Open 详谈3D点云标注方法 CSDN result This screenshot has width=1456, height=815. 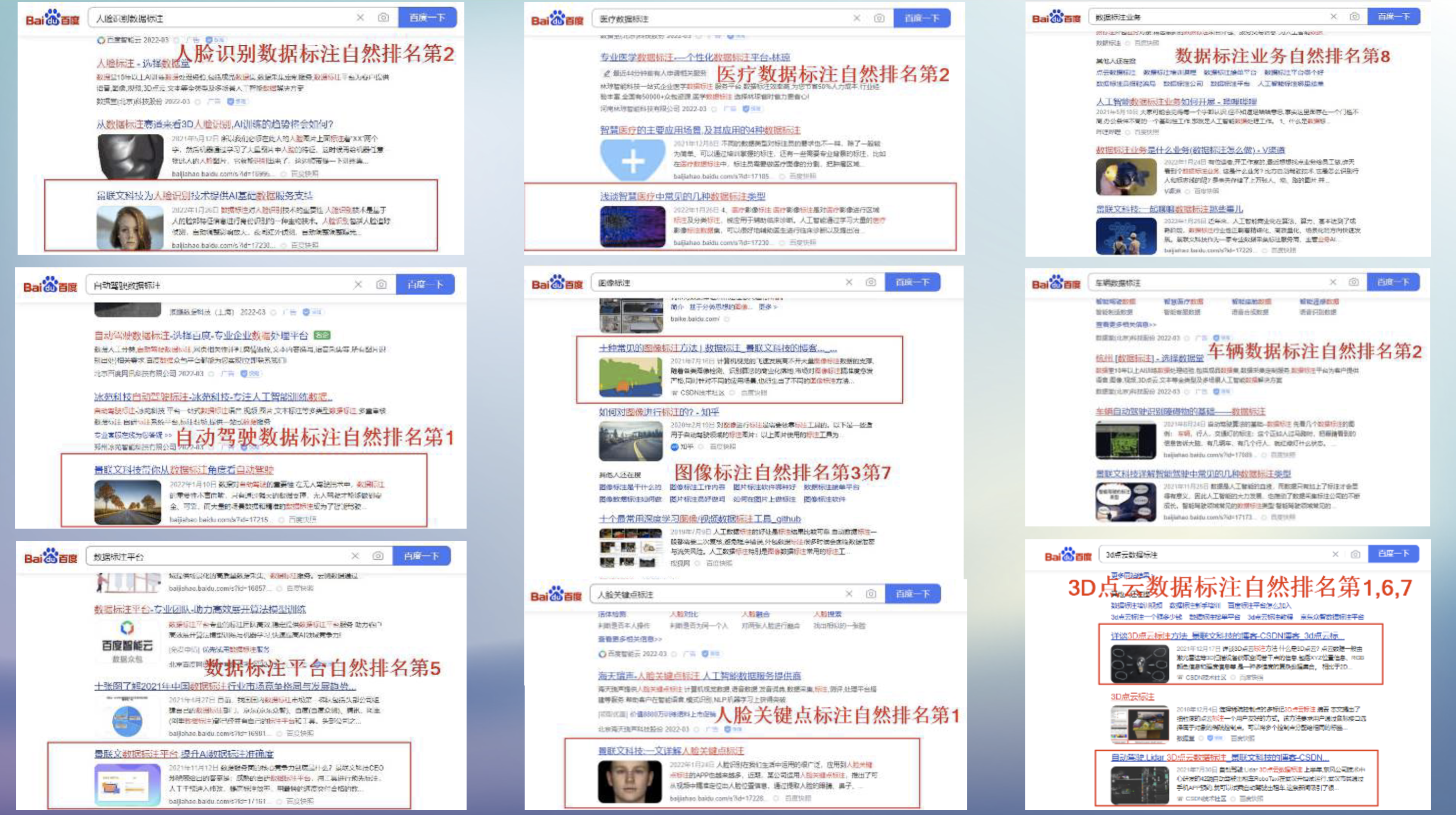click(1228, 636)
